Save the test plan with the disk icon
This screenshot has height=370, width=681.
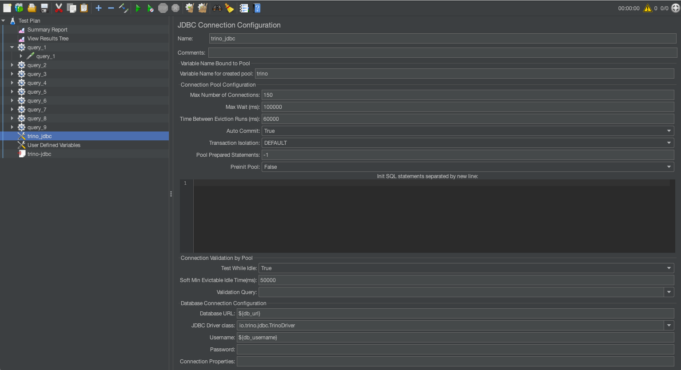[x=44, y=8]
